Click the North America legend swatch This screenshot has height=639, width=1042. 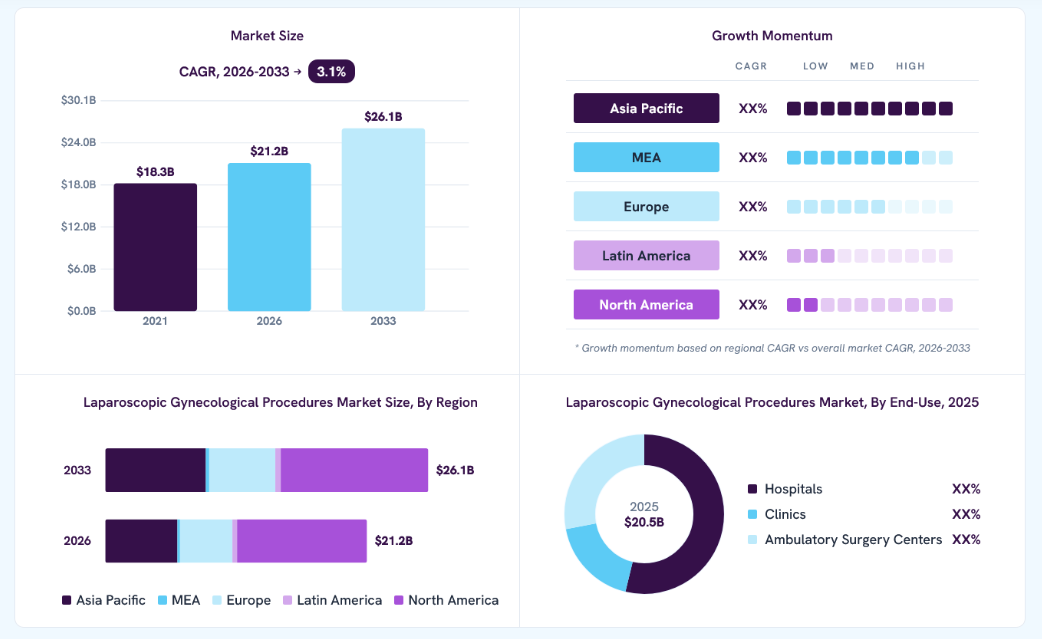click(x=399, y=600)
